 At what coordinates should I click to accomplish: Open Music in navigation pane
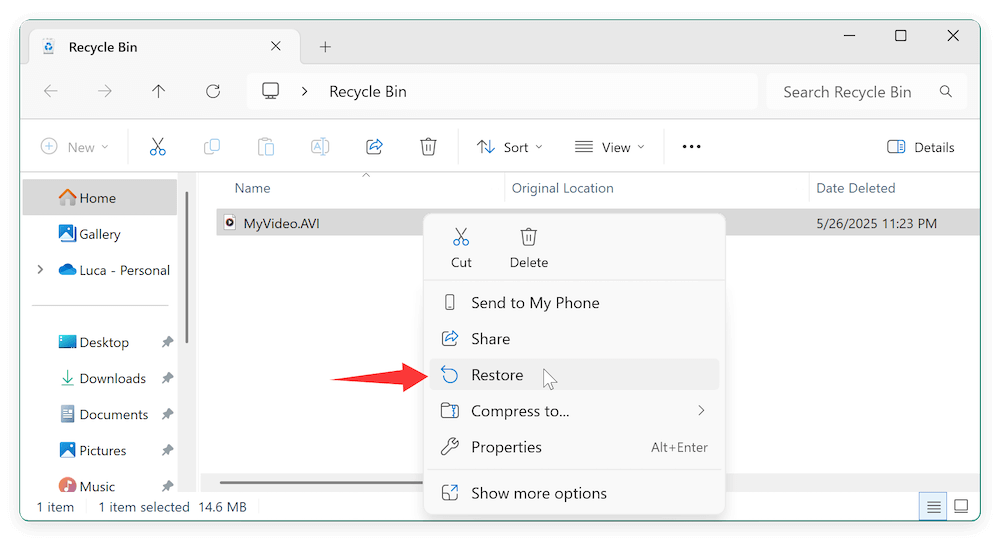(x=87, y=486)
